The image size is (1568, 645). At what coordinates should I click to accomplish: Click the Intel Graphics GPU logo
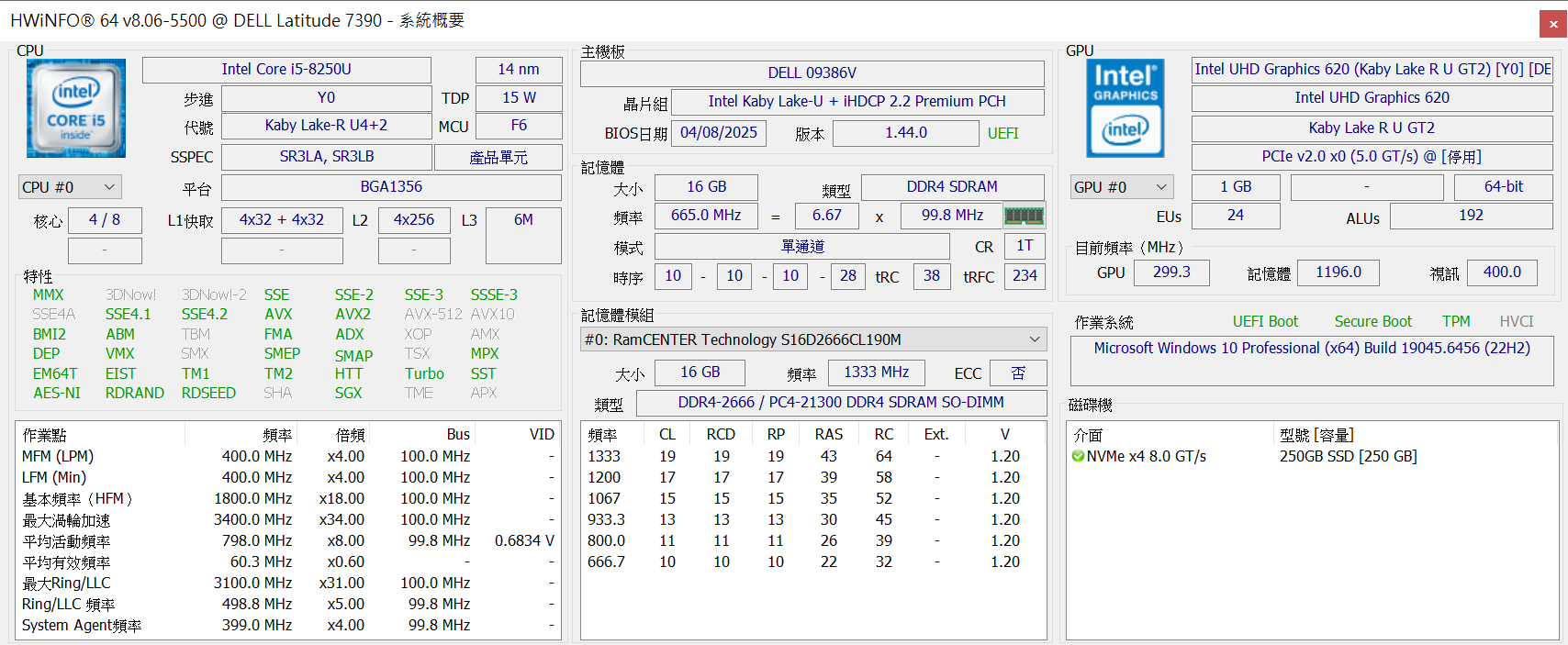pos(1126,108)
